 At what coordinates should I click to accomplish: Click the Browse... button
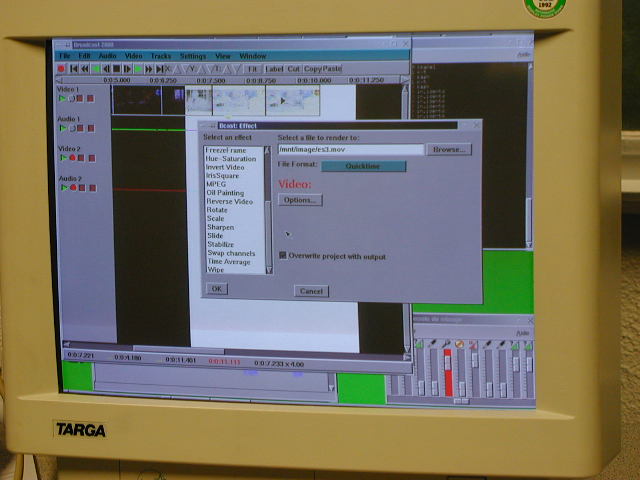[449, 150]
